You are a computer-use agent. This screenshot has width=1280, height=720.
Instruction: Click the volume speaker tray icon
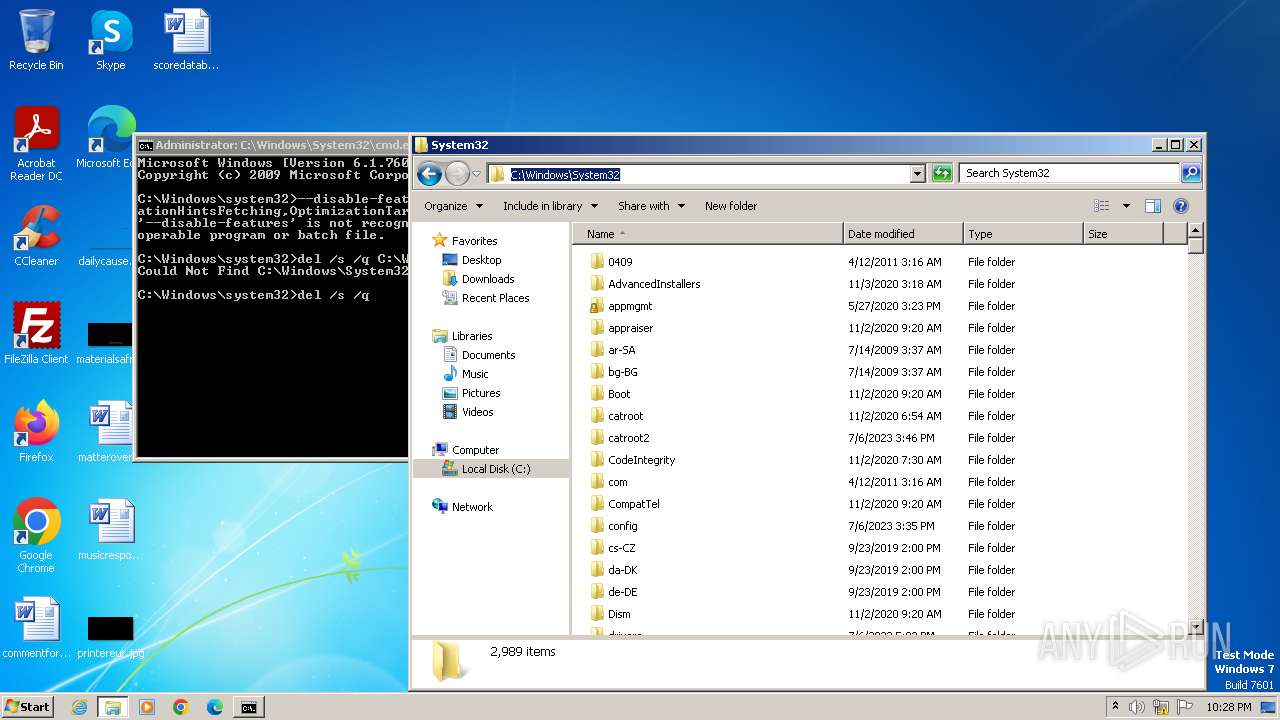[x=1136, y=707]
